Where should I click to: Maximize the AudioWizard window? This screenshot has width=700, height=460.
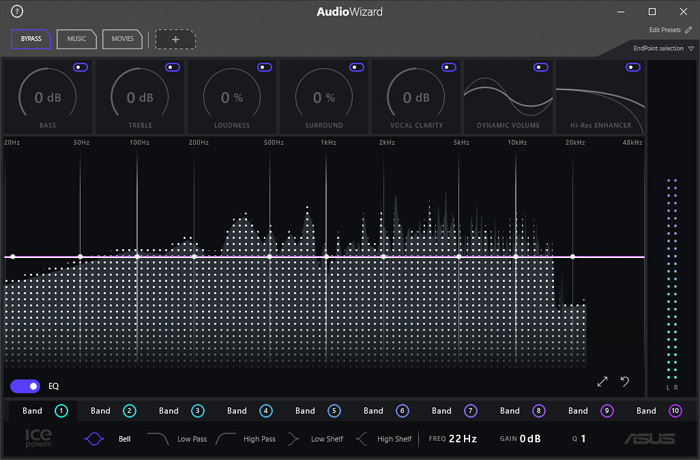coord(652,11)
